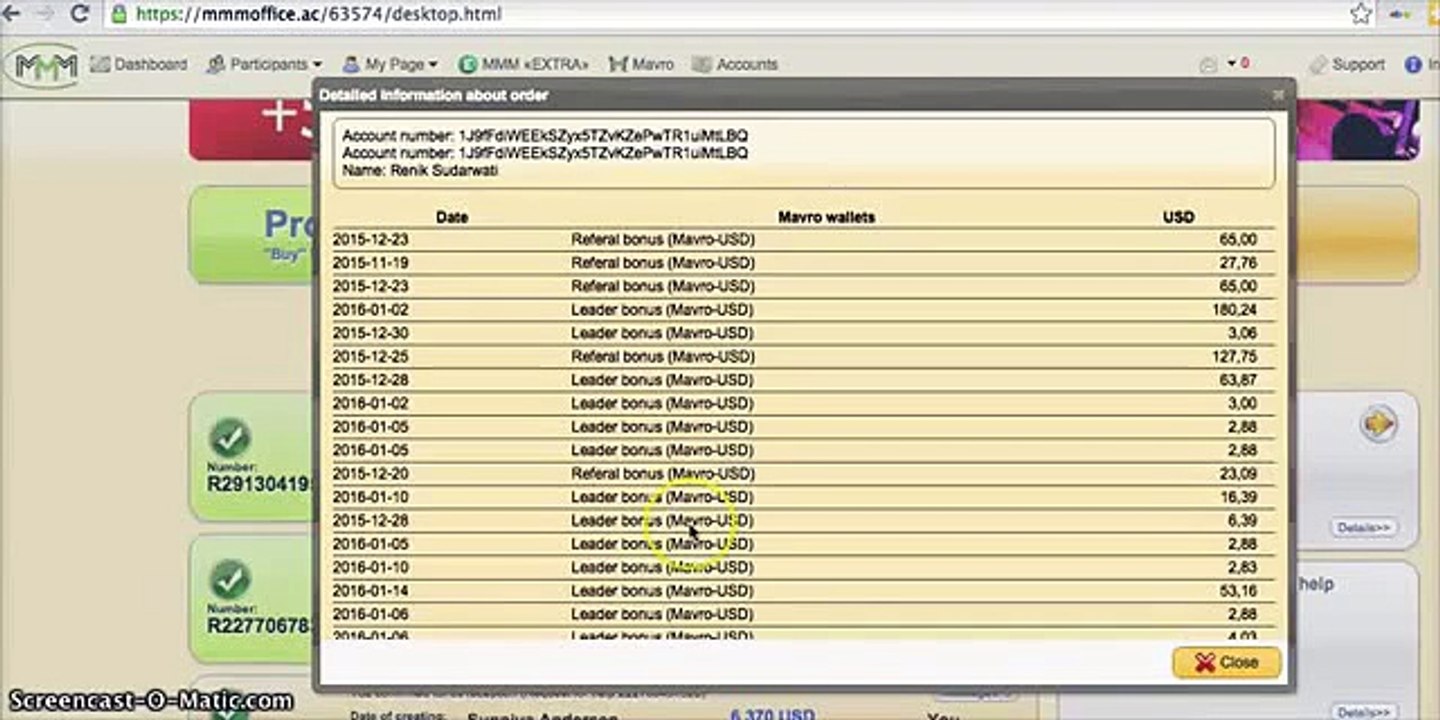Open the messages envelope icon

pos(1208,64)
